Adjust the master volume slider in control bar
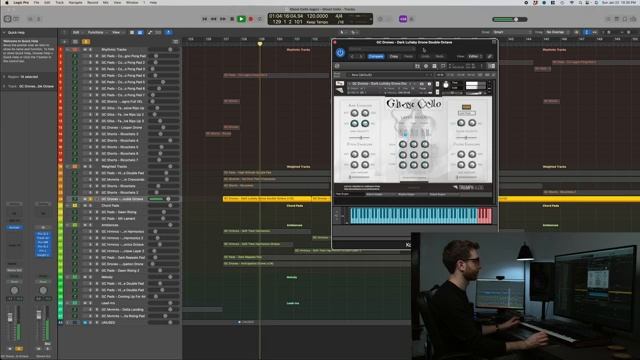Image resolution: width=640 pixels, height=360 pixels. click(510, 19)
